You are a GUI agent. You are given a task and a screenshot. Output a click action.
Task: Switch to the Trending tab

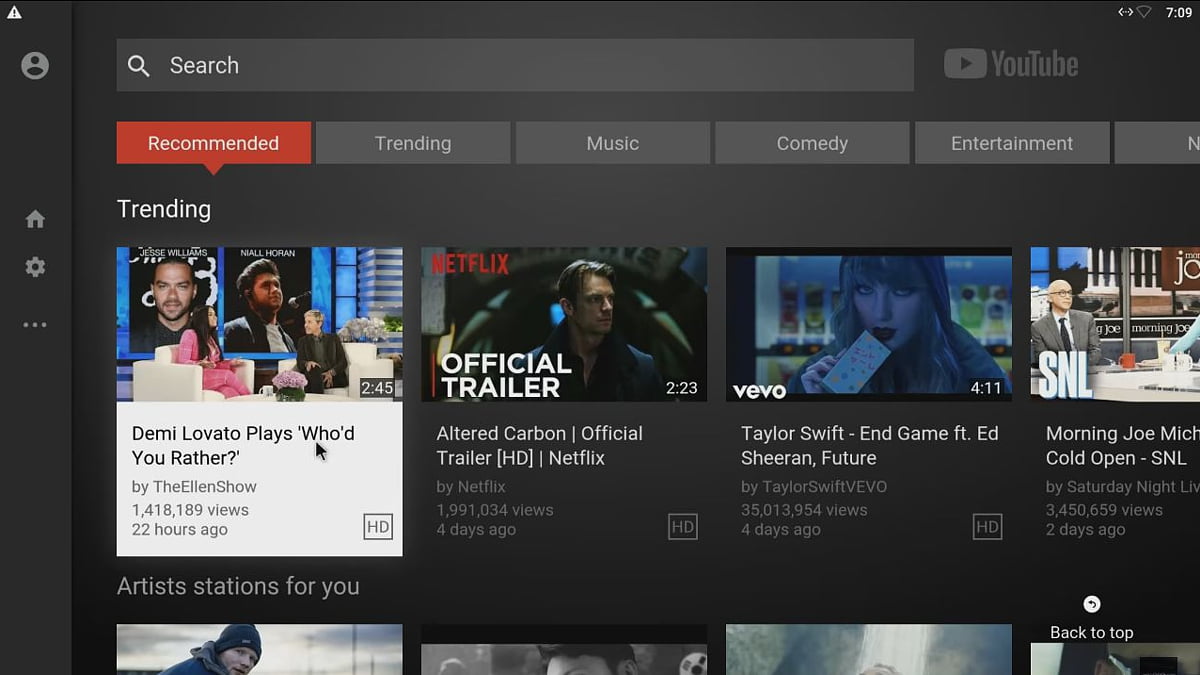tap(412, 142)
